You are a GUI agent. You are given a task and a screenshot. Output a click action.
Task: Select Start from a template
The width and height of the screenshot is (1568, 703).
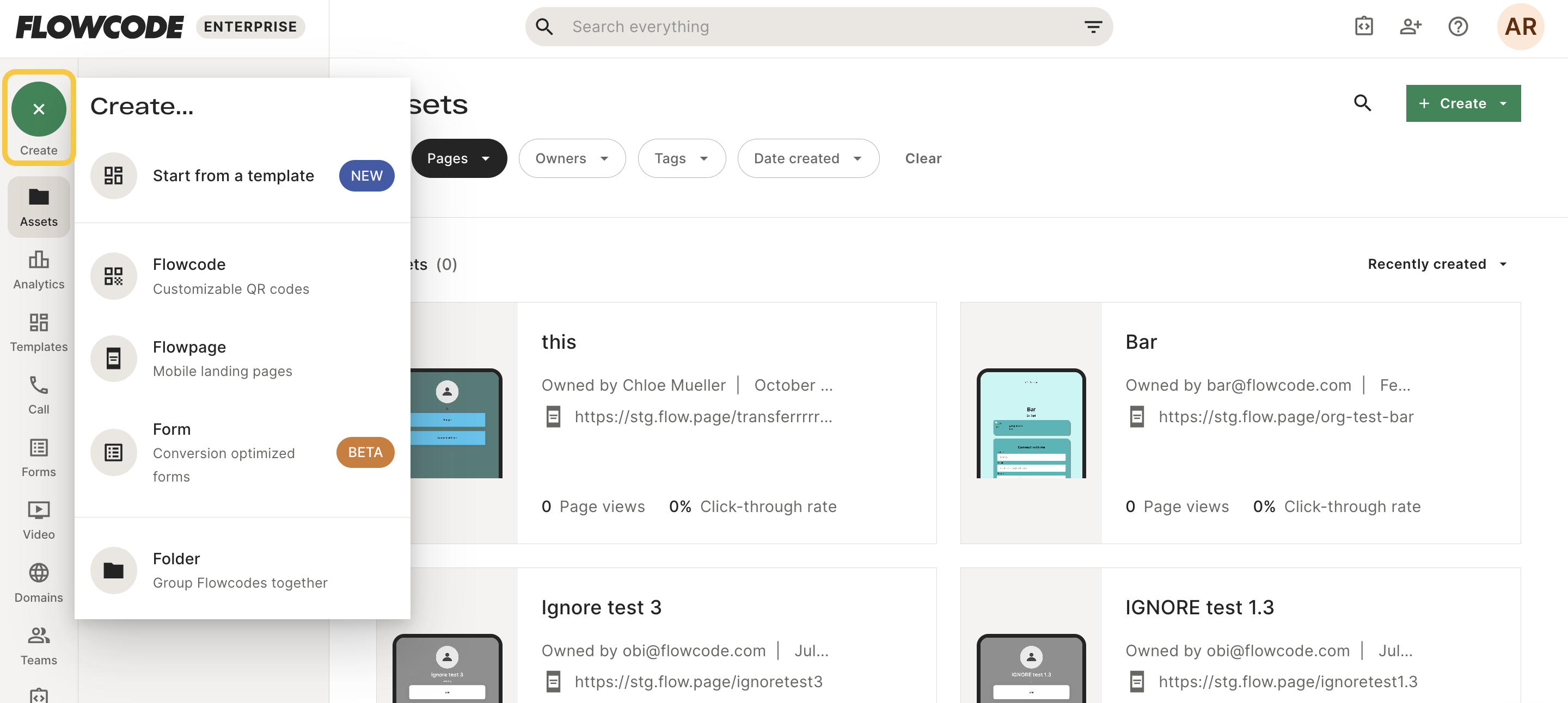[x=242, y=176]
